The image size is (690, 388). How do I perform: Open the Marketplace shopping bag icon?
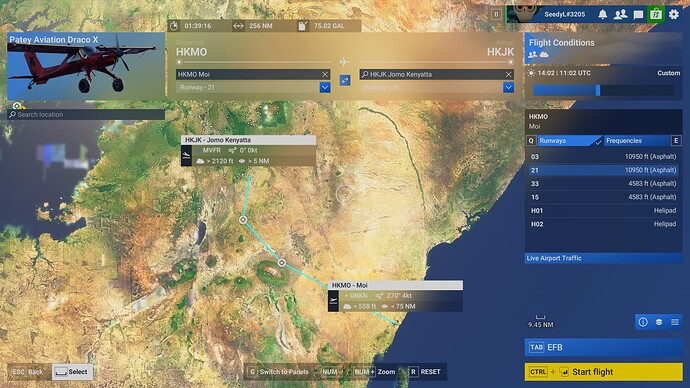pos(656,15)
